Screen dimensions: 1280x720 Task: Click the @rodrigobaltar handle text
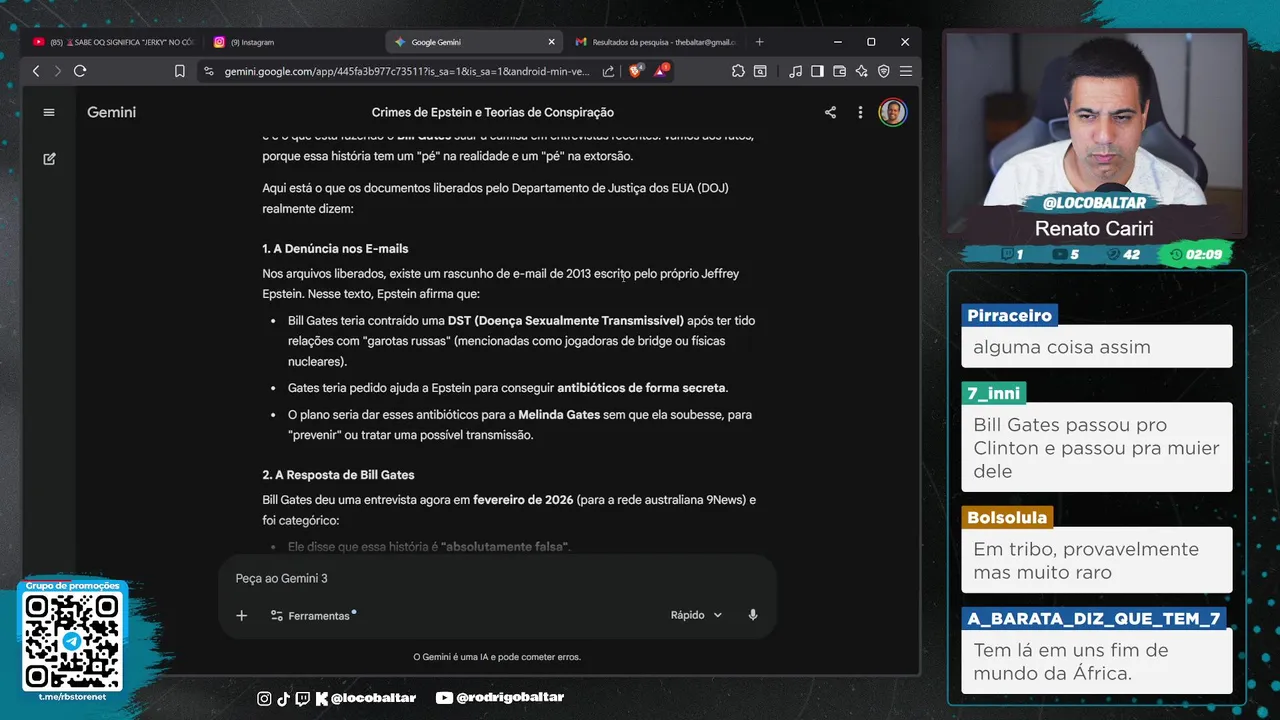tap(510, 698)
